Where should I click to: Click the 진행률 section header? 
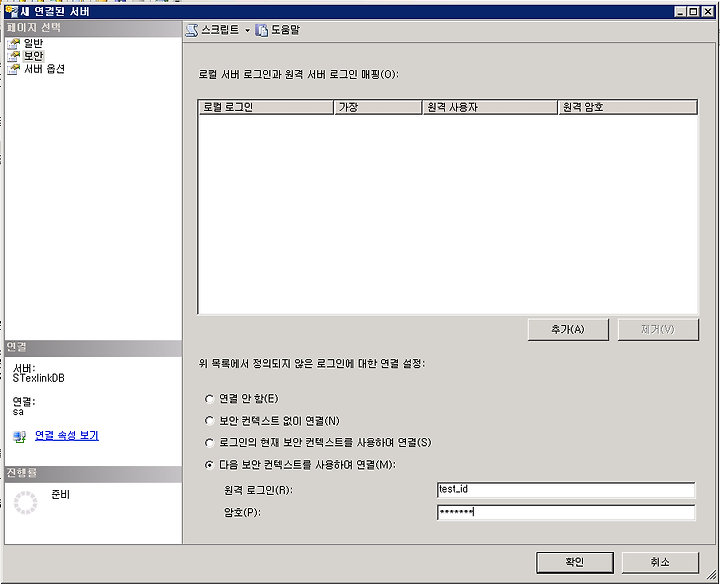(93, 474)
